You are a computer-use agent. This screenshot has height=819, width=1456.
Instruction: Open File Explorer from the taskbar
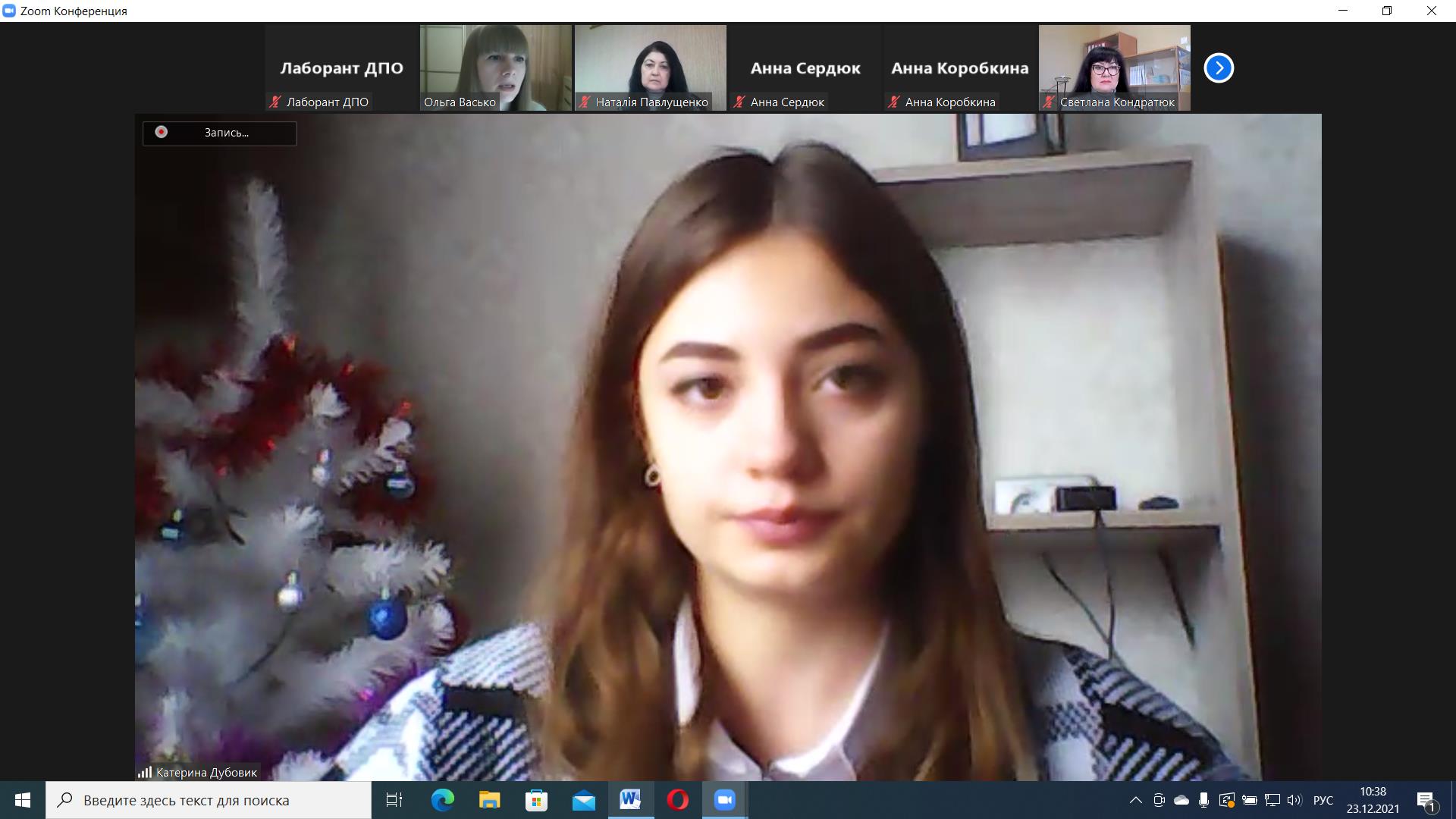[489, 800]
